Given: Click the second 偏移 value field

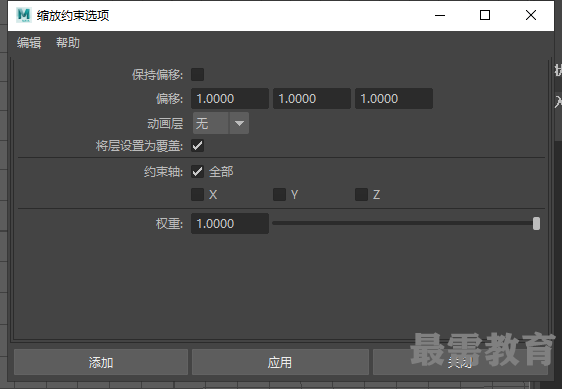Looking at the screenshot, I should 312,99.
